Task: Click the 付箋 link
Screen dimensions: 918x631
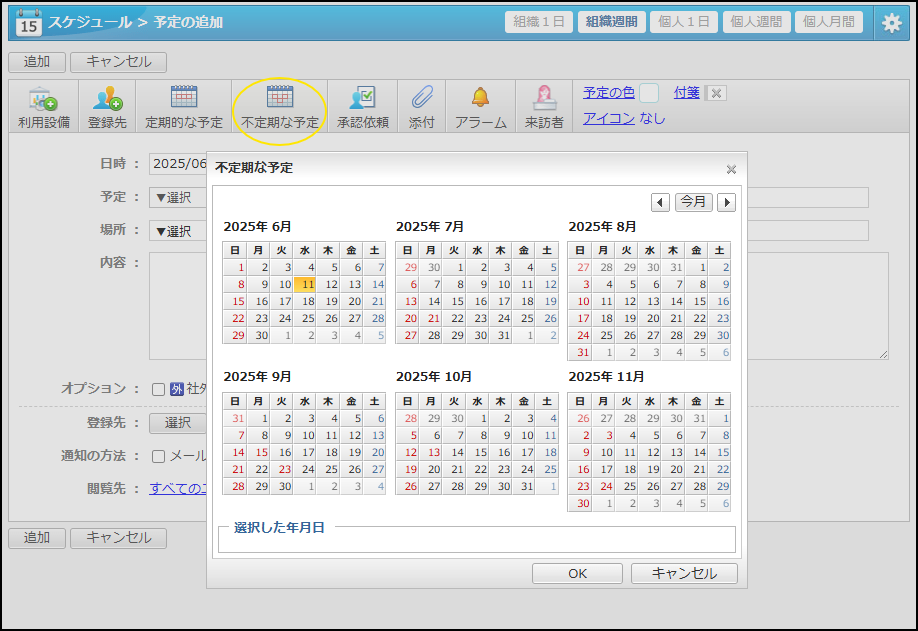Action: [x=687, y=92]
